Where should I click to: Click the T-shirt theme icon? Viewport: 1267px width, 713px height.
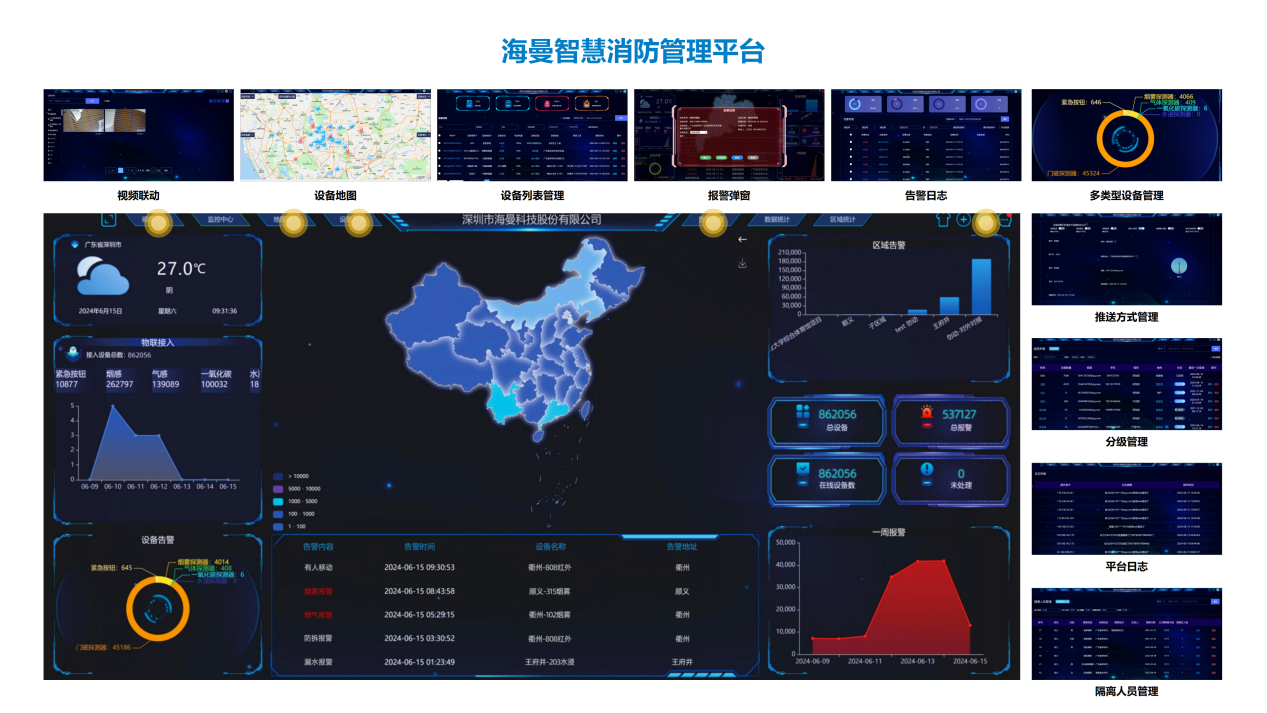(942, 219)
